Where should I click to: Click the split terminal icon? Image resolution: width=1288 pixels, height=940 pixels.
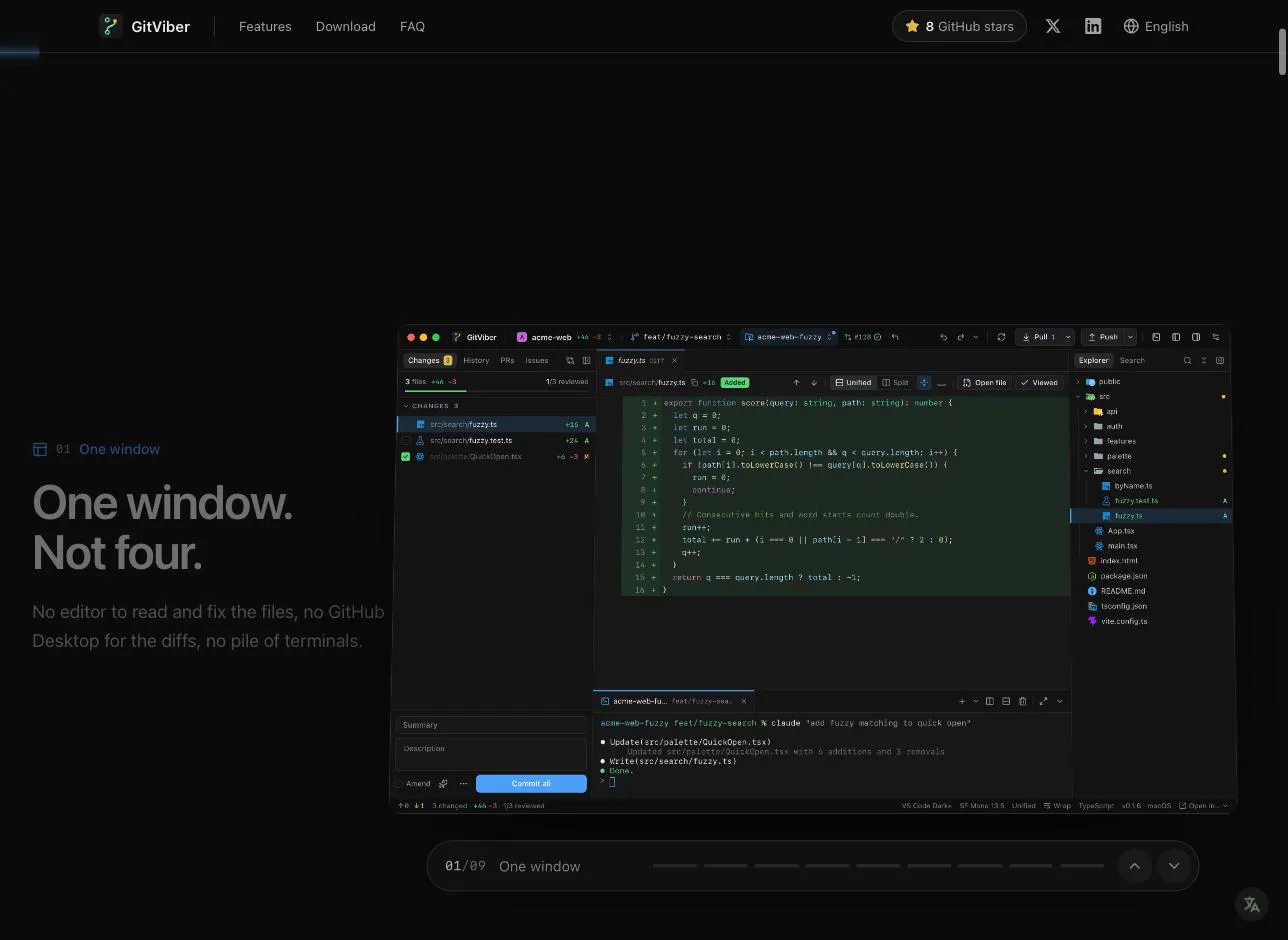[990, 701]
